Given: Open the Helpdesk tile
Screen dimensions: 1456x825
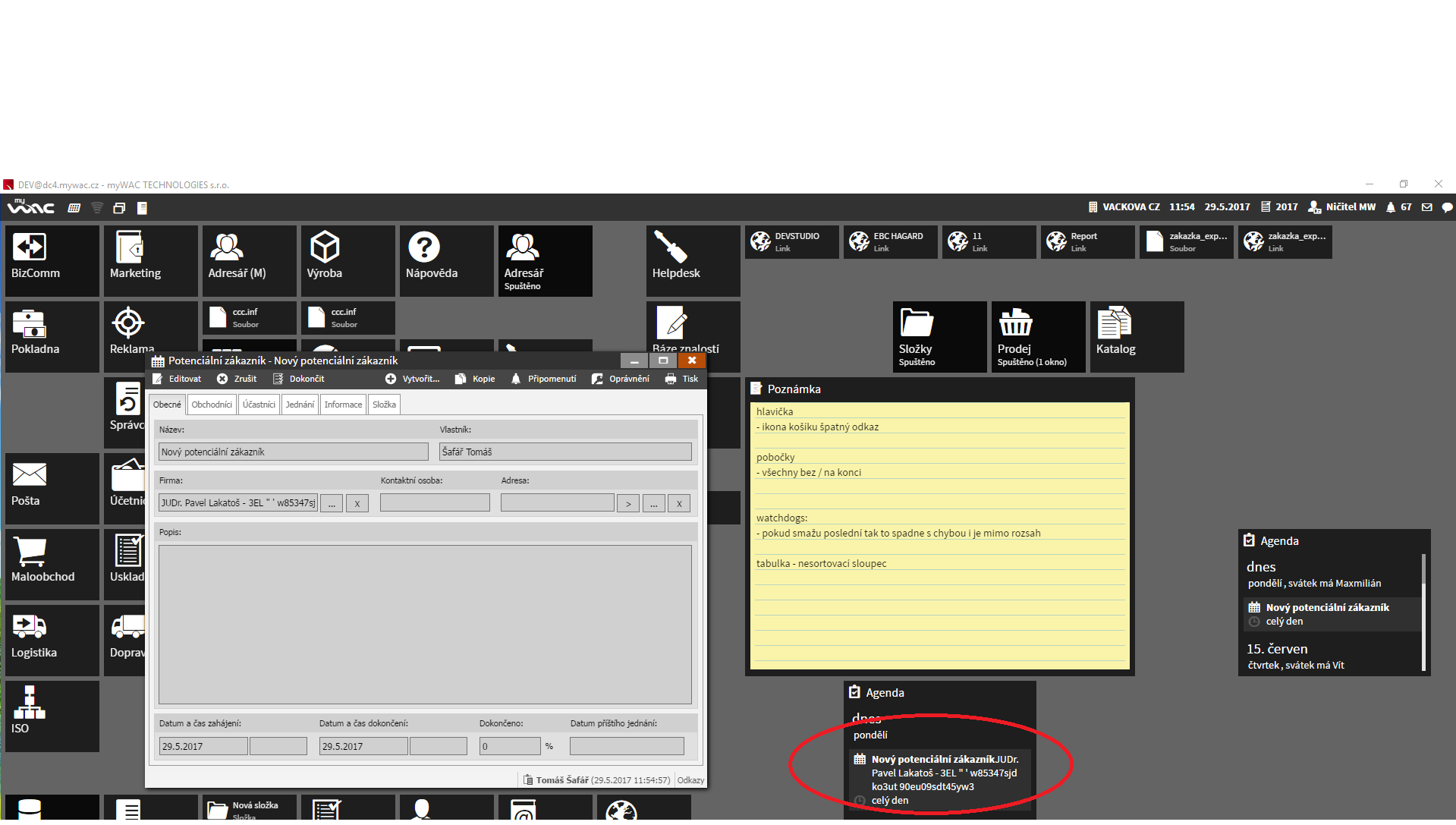Looking at the screenshot, I should click(693, 260).
